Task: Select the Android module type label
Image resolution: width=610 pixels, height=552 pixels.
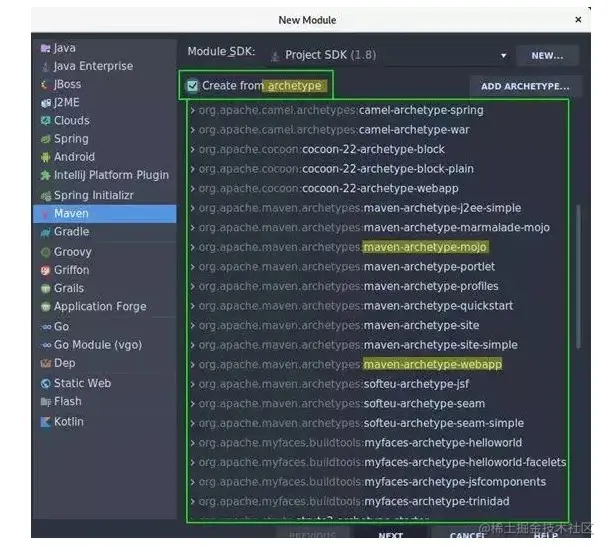Action: coord(74,157)
